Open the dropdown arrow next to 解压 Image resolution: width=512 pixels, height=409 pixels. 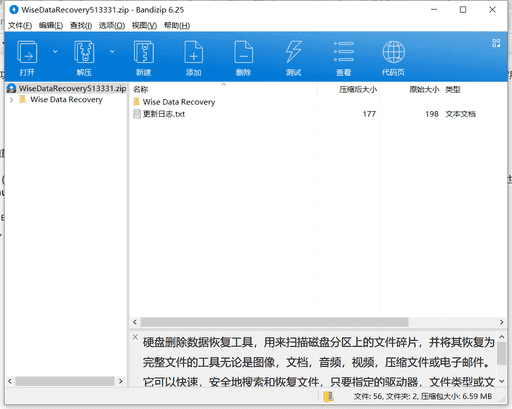[112, 51]
